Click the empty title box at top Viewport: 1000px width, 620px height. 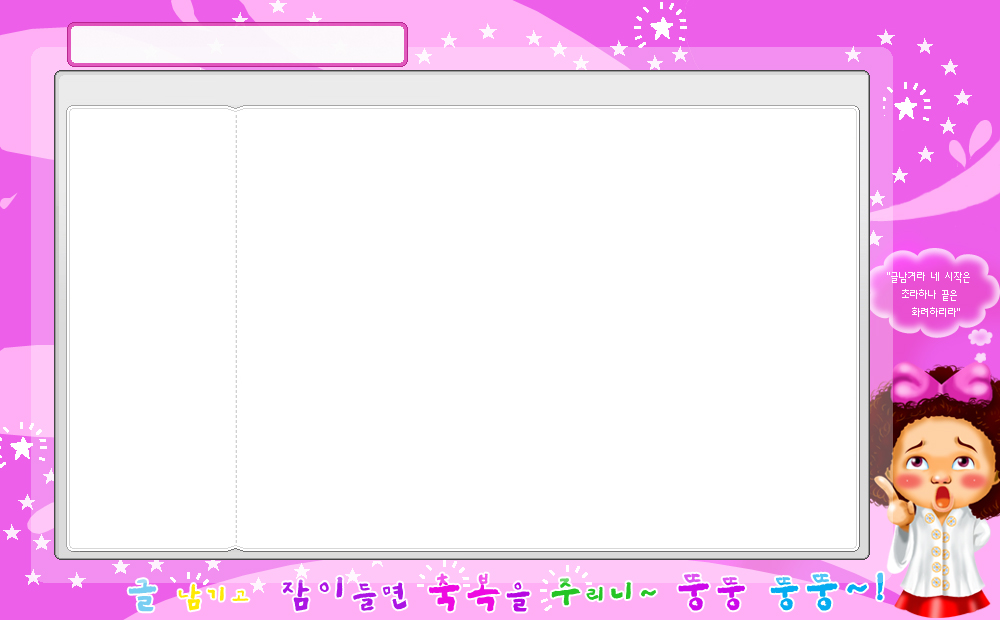(237, 45)
